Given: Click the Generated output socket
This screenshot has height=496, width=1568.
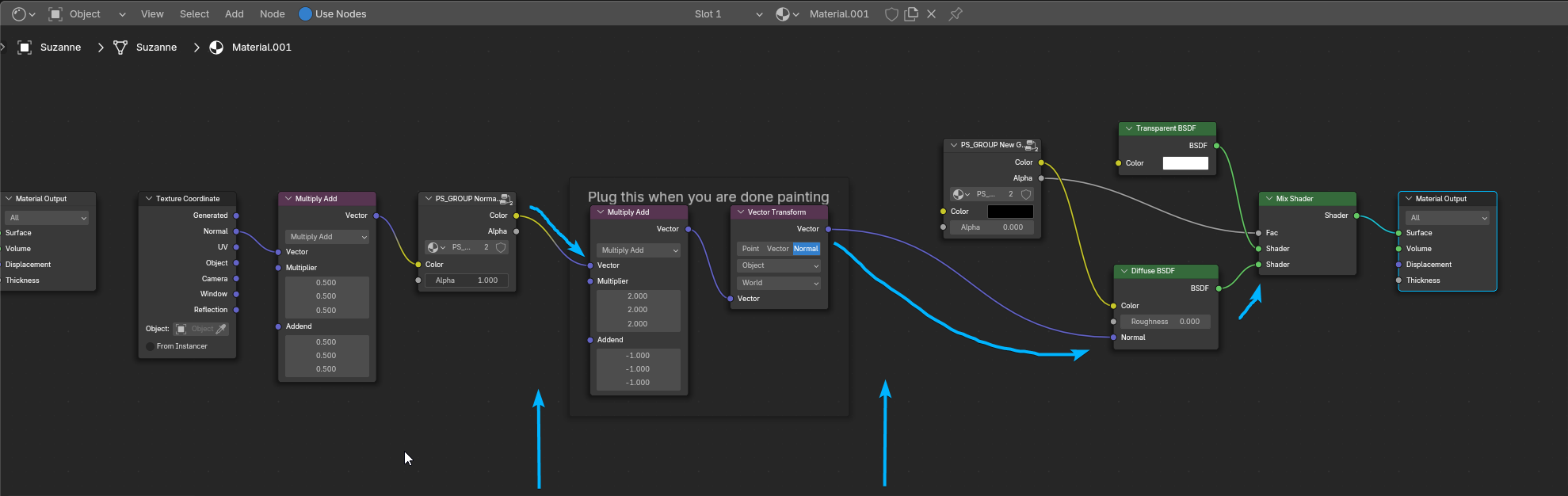Looking at the screenshot, I should tap(236, 216).
